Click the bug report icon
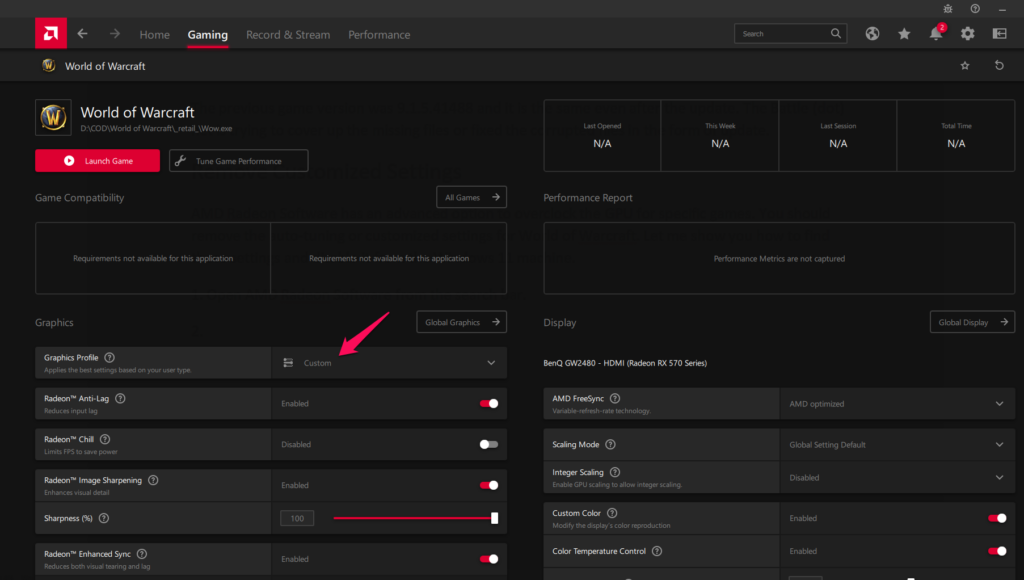This screenshot has width=1024, height=580. point(948,8)
